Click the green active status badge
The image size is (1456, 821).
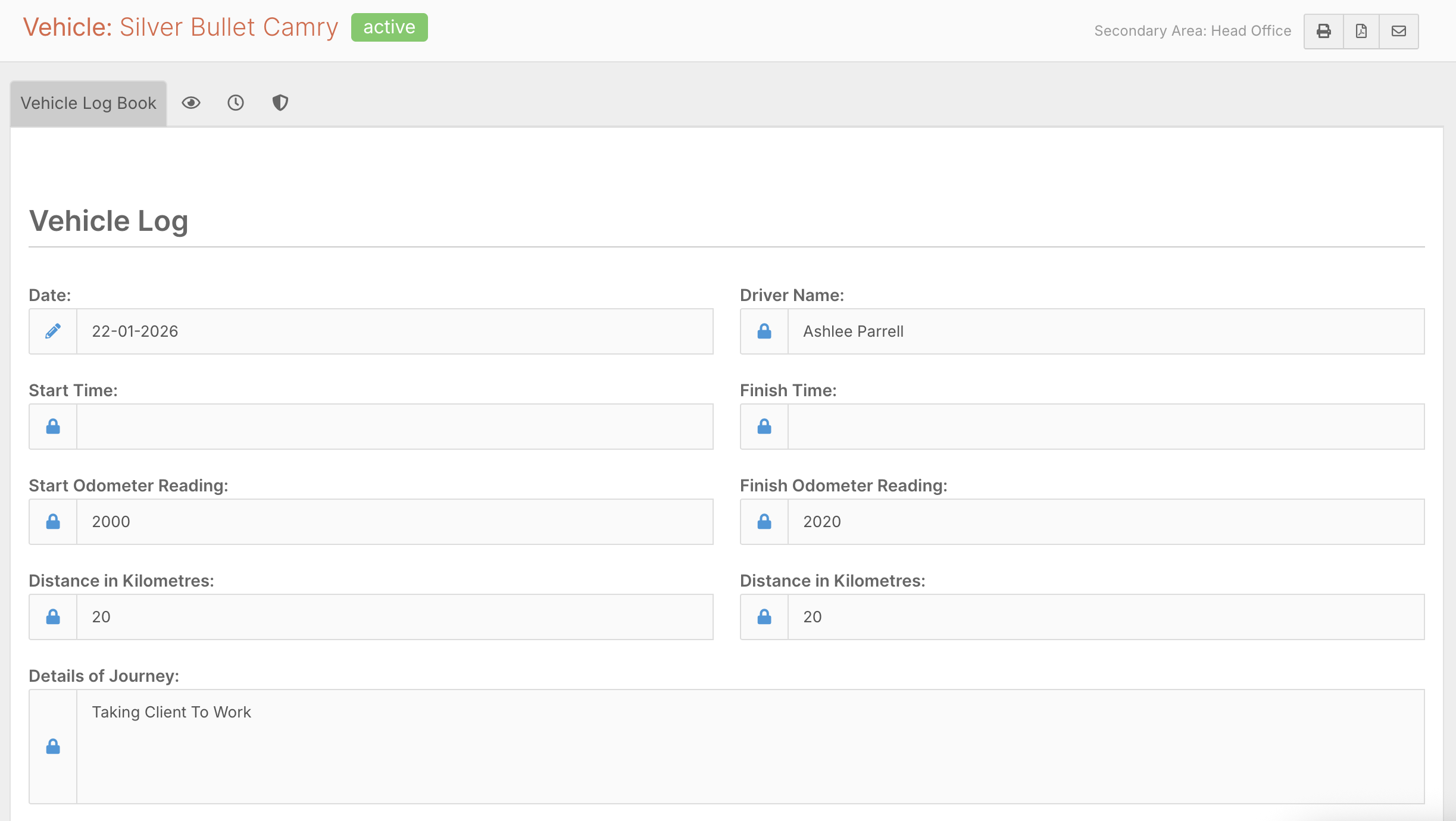[389, 27]
